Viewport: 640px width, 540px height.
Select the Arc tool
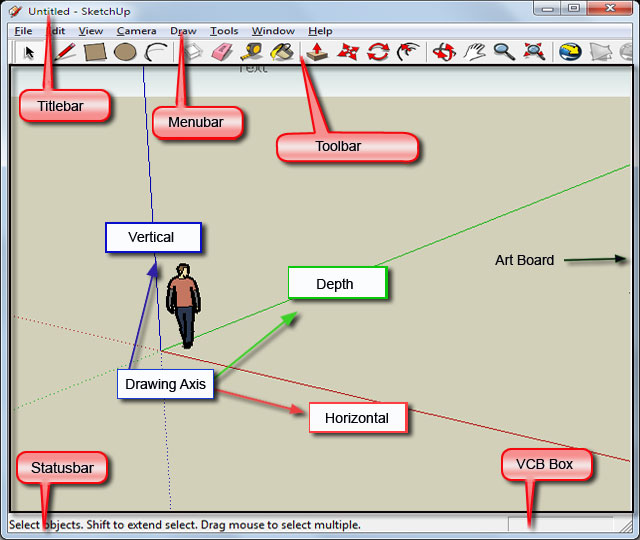tap(156, 52)
